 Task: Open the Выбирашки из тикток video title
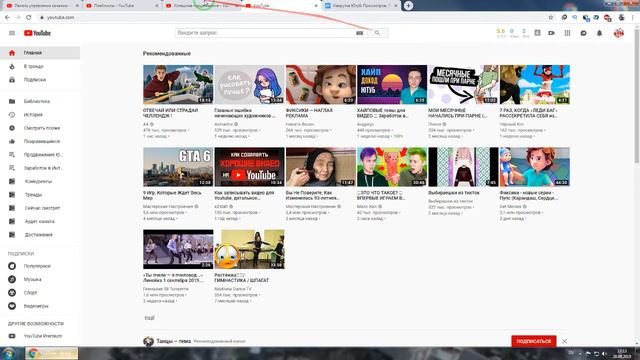tap(453, 193)
